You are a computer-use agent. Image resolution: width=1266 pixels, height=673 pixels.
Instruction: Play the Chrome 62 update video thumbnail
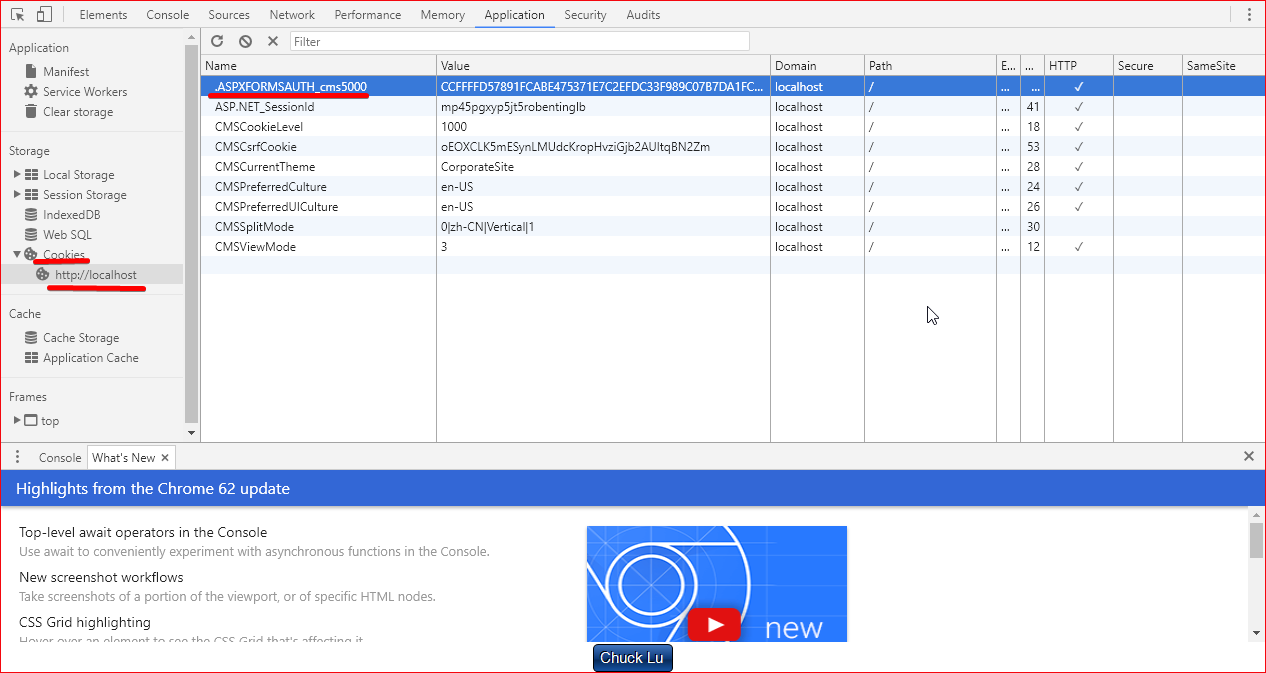716,584
